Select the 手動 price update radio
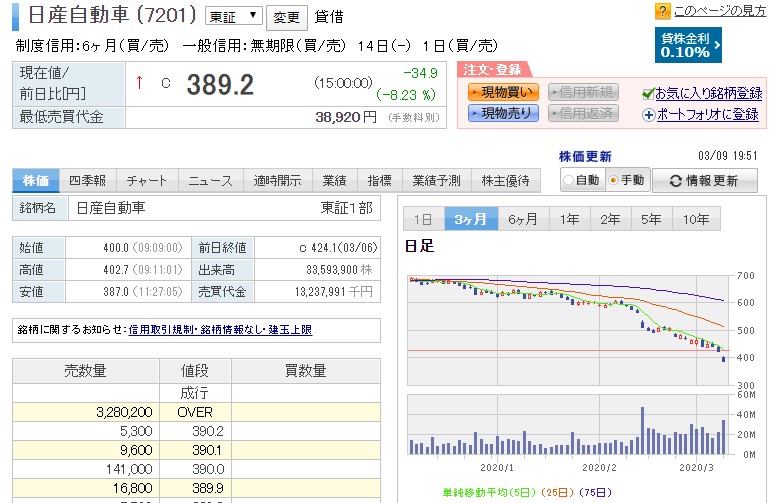Viewport: 769px width, 503px height. click(x=613, y=180)
